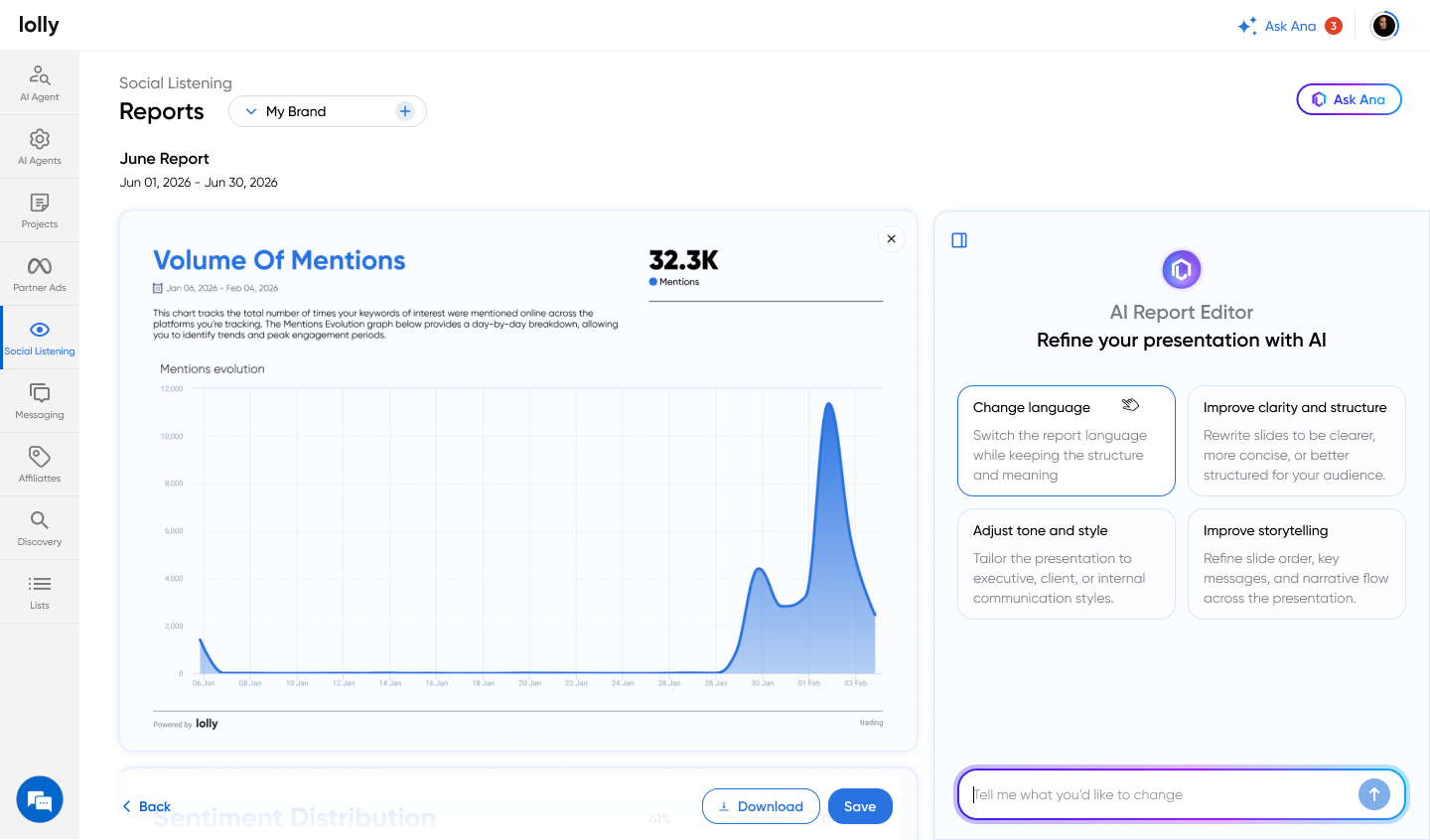Go Back to reports list
The width and height of the screenshot is (1430, 840).
tap(146, 806)
